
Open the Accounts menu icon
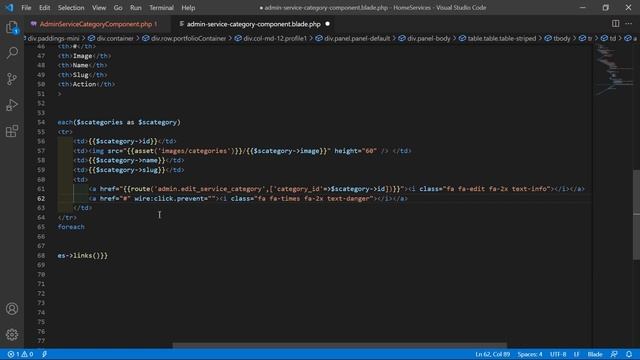12,309
